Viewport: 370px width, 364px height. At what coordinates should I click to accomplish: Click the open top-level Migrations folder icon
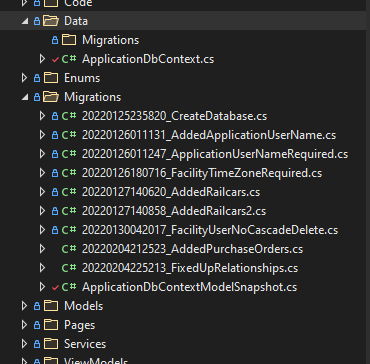pos(51,97)
